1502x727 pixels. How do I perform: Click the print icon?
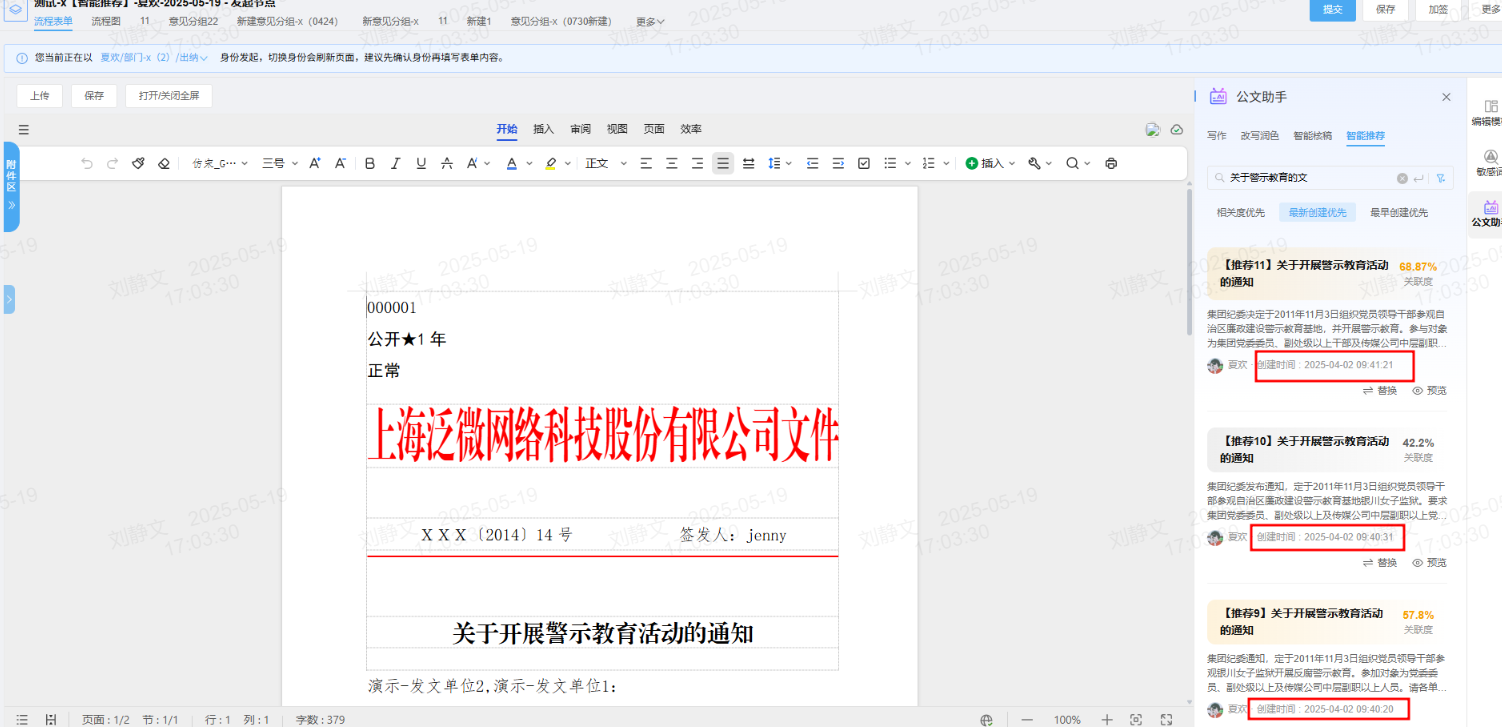1111,163
